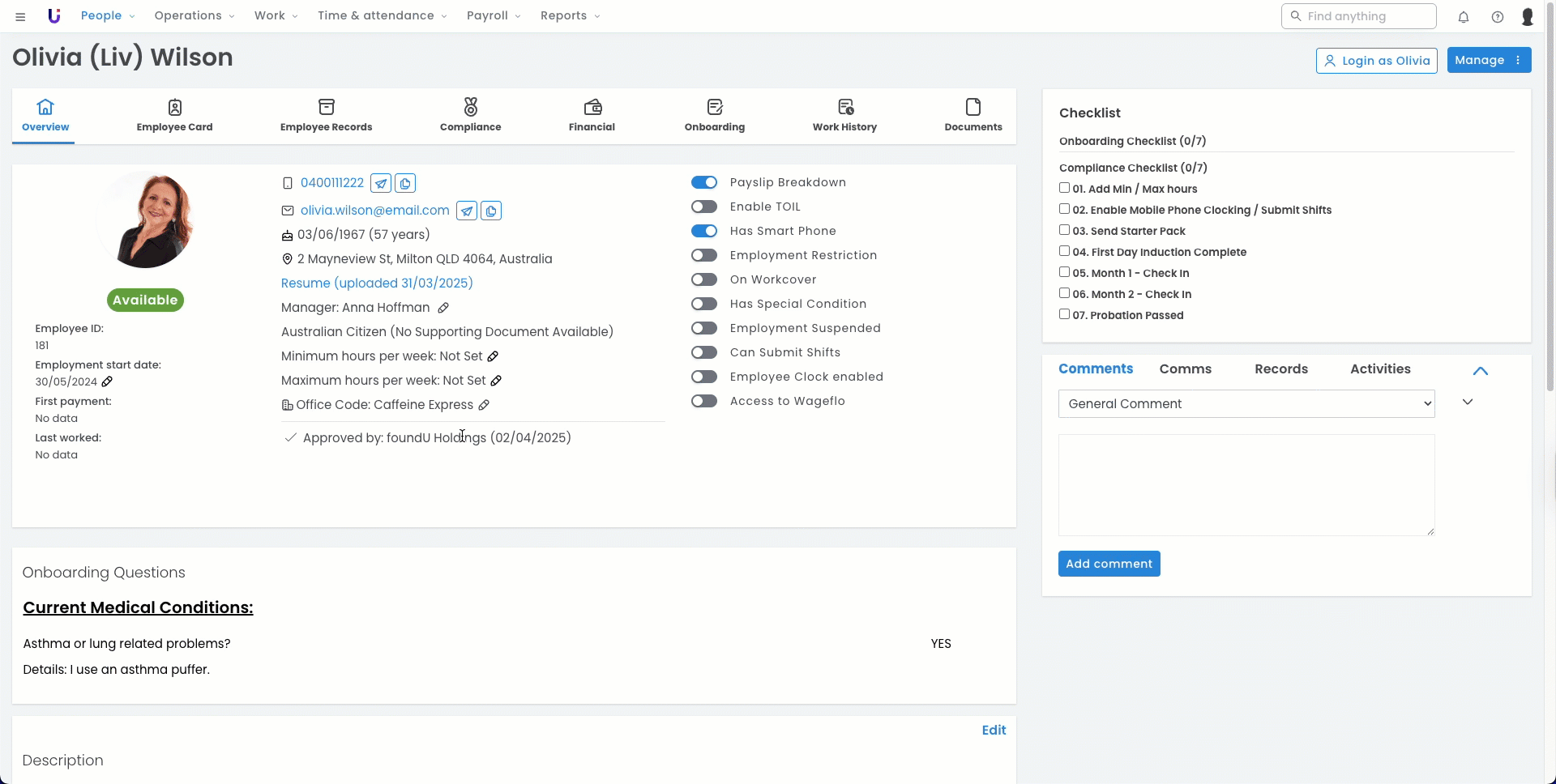The height and width of the screenshot is (784, 1556).
Task: Open the General Comment dropdown
Action: coord(1246,403)
